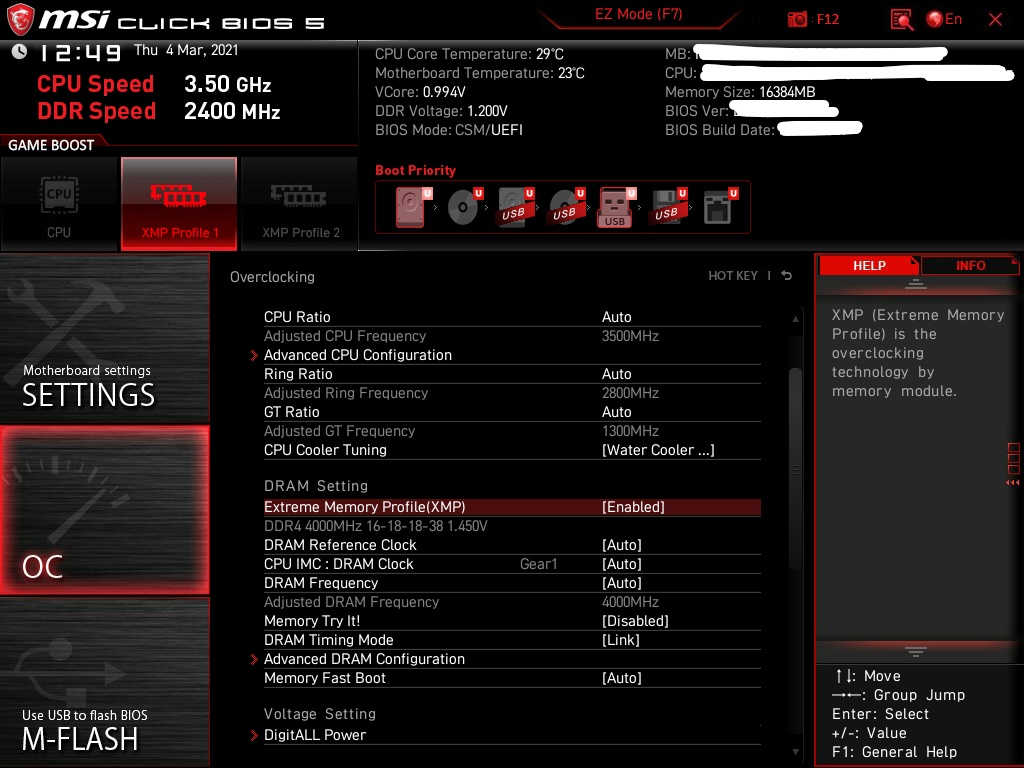Click the Memory Size 16384MB text
Viewport: 1024px width, 768px height.
tap(740, 92)
